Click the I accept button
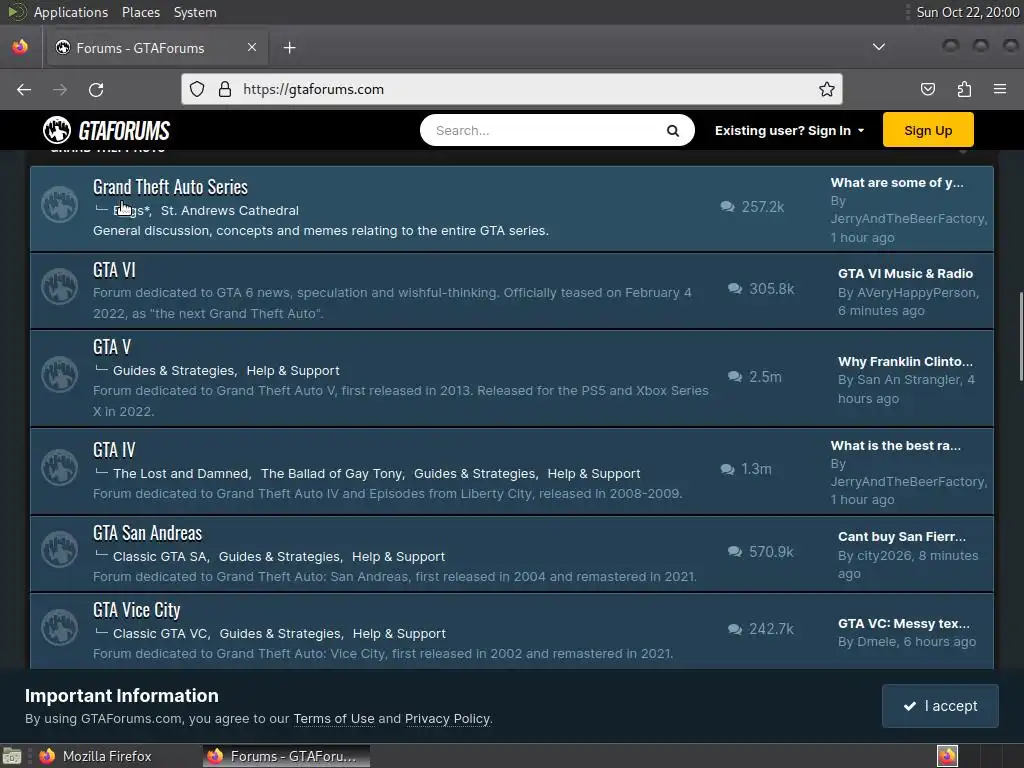 coord(940,706)
